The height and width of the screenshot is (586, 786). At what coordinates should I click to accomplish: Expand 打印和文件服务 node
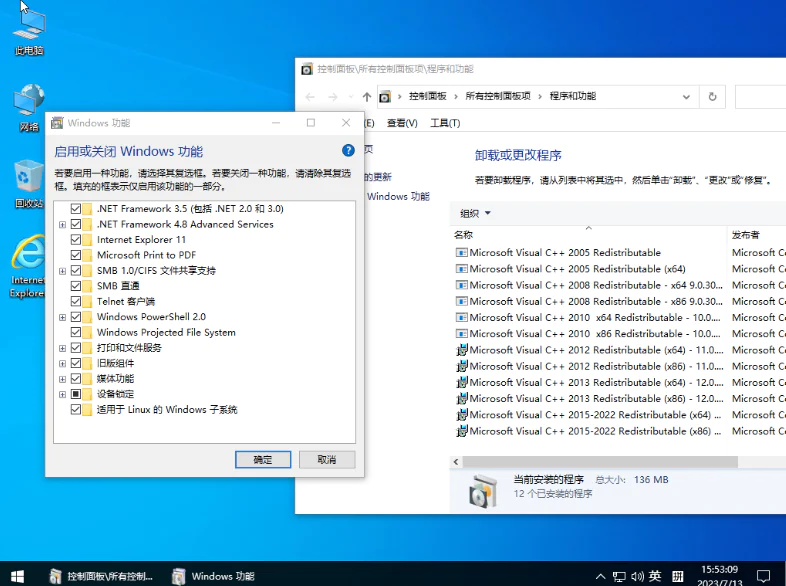pos(62,348)
